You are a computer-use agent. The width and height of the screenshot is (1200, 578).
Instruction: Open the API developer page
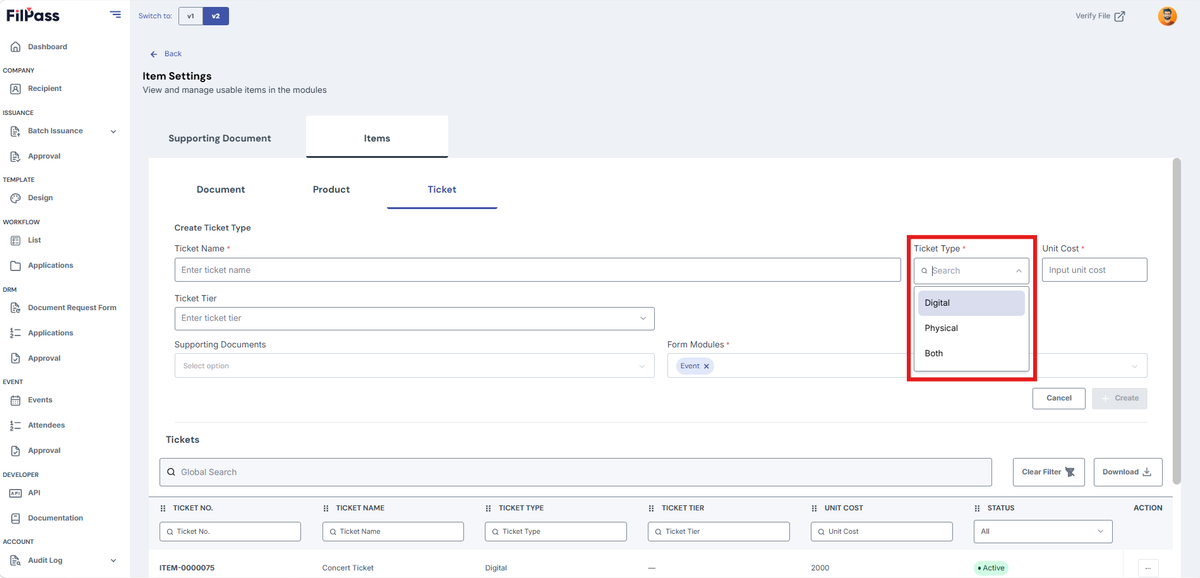coord(34,493)
